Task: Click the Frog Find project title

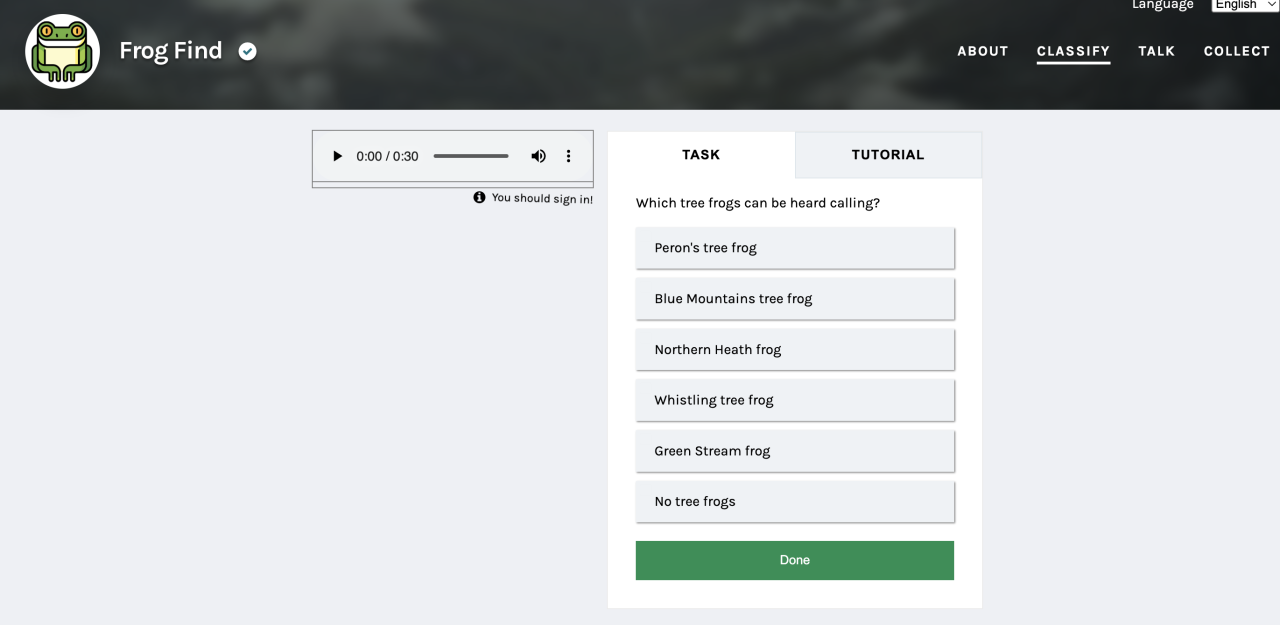Action: click(171, 51)
